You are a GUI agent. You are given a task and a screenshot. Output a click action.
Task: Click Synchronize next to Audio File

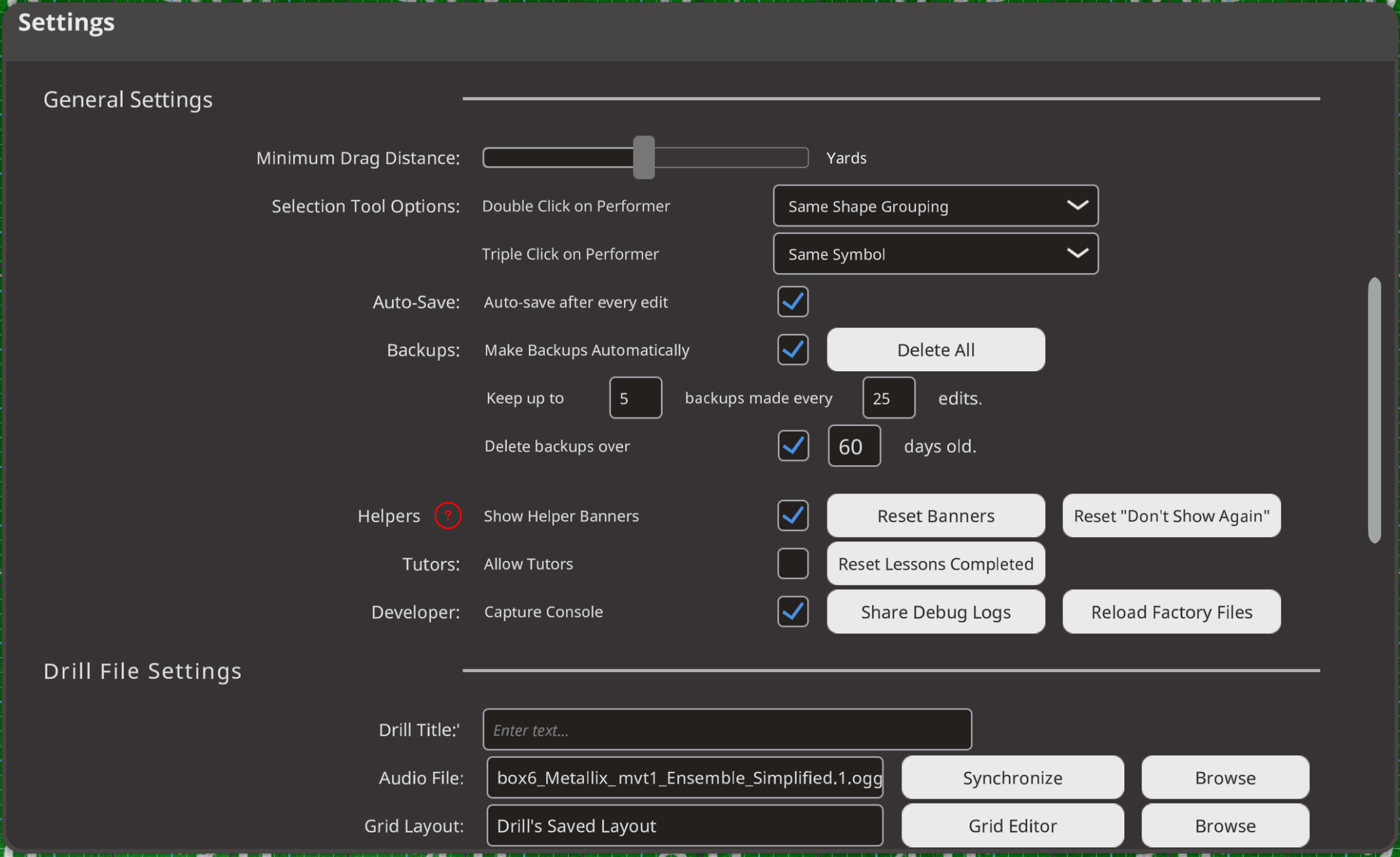pos(1012,777)
